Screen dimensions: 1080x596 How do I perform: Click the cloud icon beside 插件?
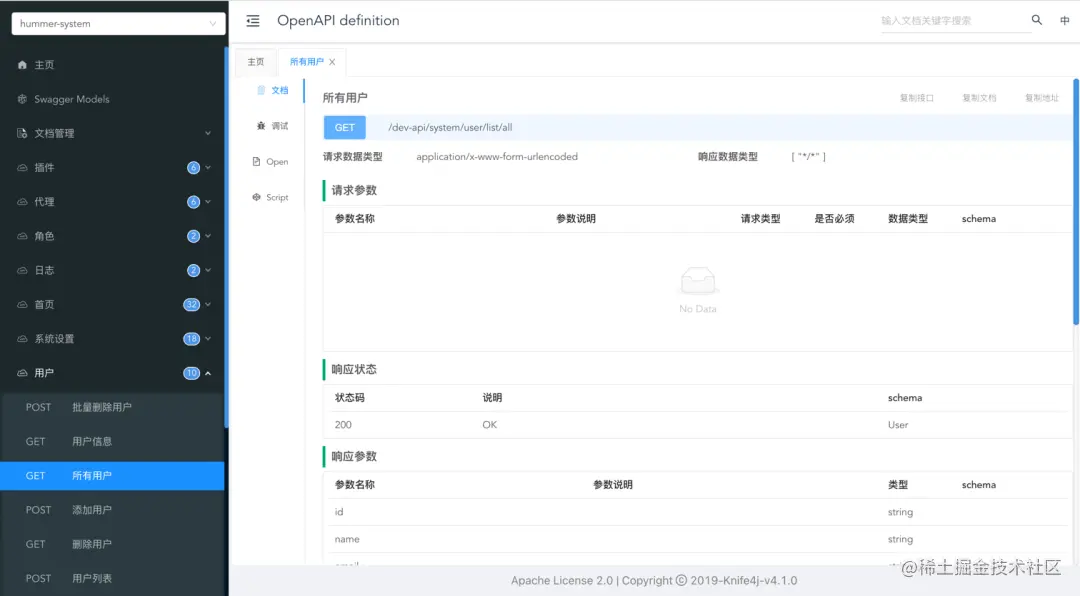coord(22,167)
